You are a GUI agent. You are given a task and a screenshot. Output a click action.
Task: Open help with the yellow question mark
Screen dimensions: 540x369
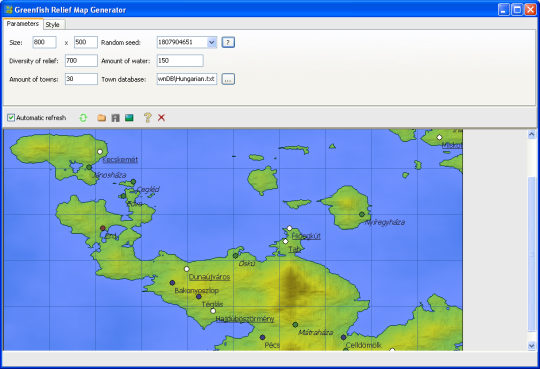148,117
